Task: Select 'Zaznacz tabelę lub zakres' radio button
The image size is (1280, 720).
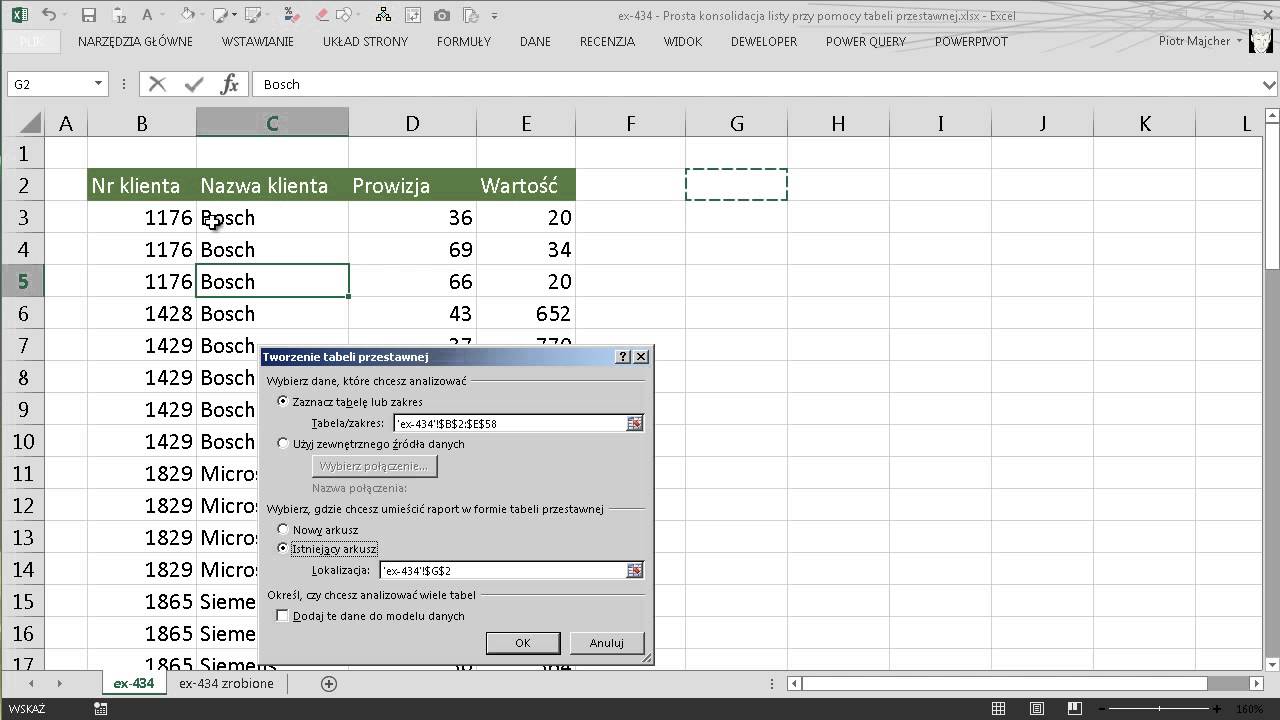Action: pyautogui.click(x=283, y=402)
